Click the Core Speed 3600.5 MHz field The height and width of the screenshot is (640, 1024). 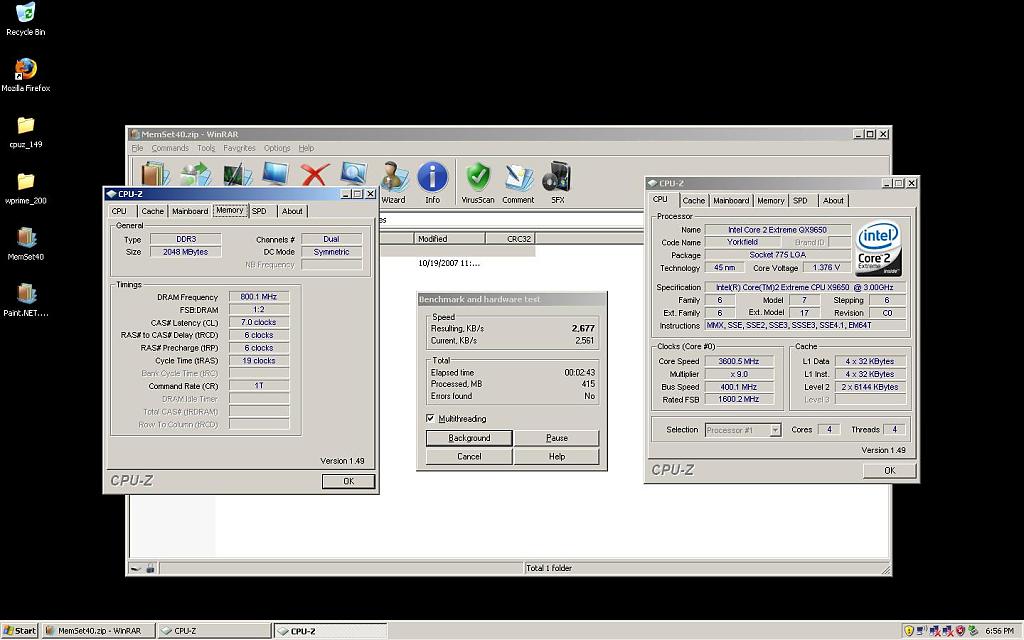pyautogui.click(x=739, y=361)
